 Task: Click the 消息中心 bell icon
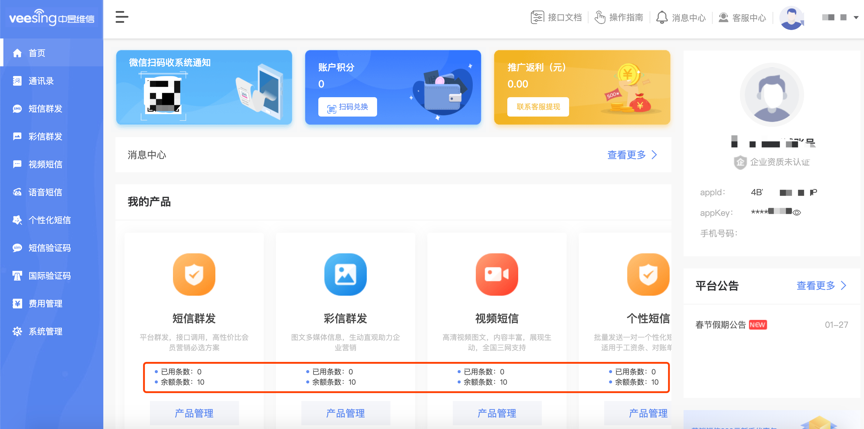coord(662,18)
